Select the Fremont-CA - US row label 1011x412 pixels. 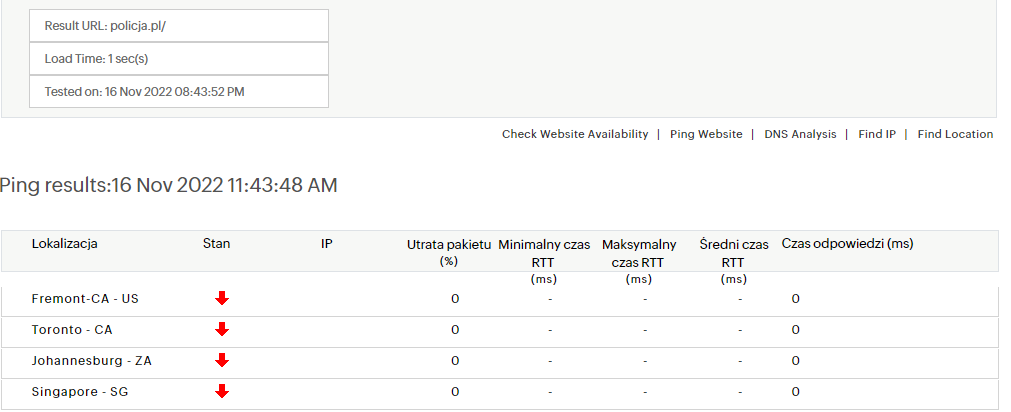[x=85, y=298]
